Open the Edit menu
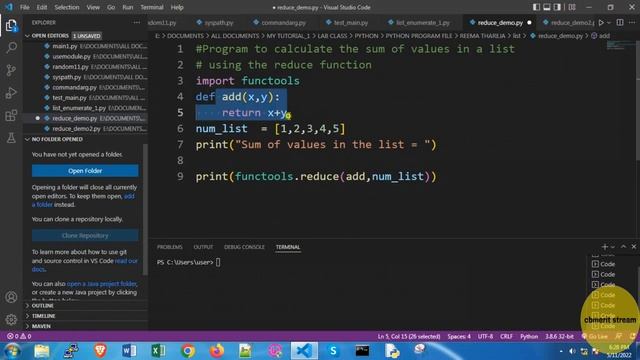This screenshot has height=360, width=640. pos(42,7)
